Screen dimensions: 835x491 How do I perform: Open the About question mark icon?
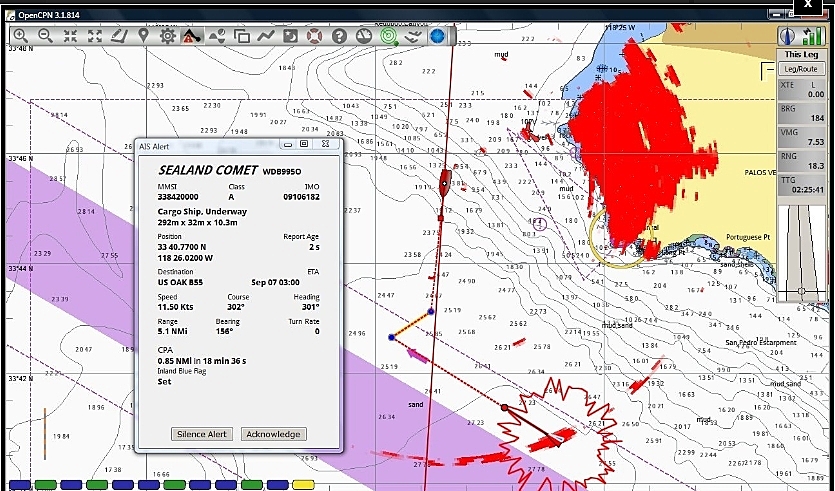(339, 36)
